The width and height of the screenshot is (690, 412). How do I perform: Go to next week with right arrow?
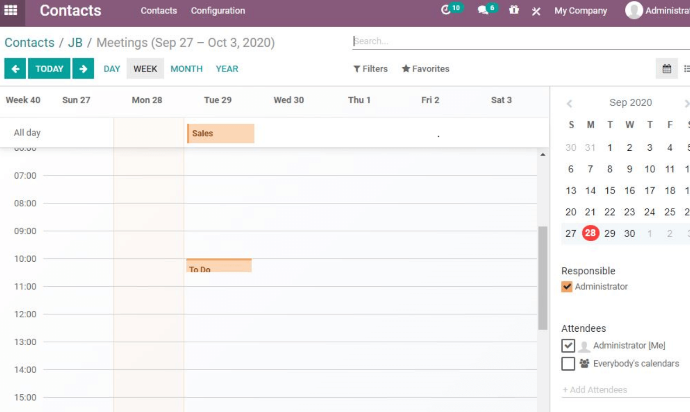(x=83, y=69)
